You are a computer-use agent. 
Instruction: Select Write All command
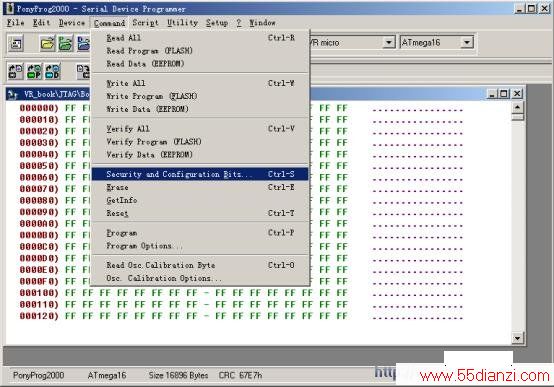200,83
